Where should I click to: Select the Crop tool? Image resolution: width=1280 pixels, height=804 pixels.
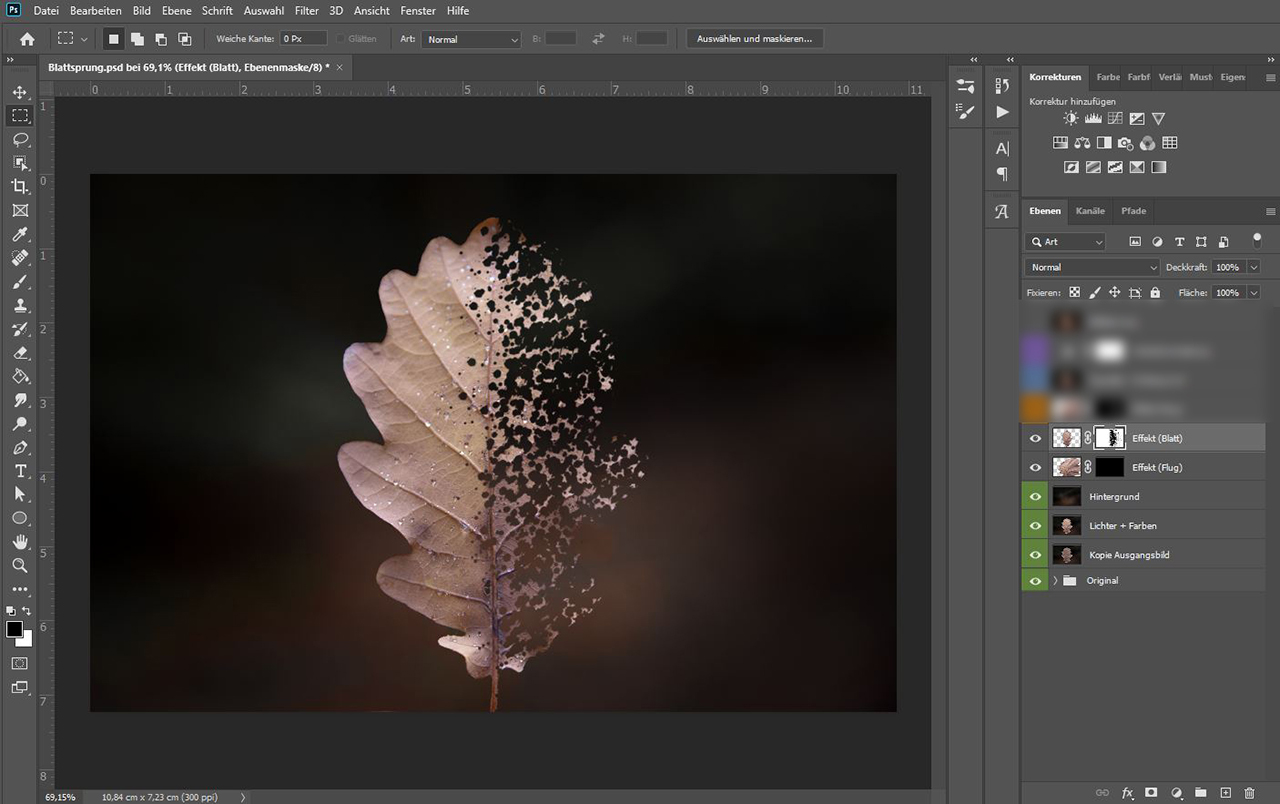(20, 187)
